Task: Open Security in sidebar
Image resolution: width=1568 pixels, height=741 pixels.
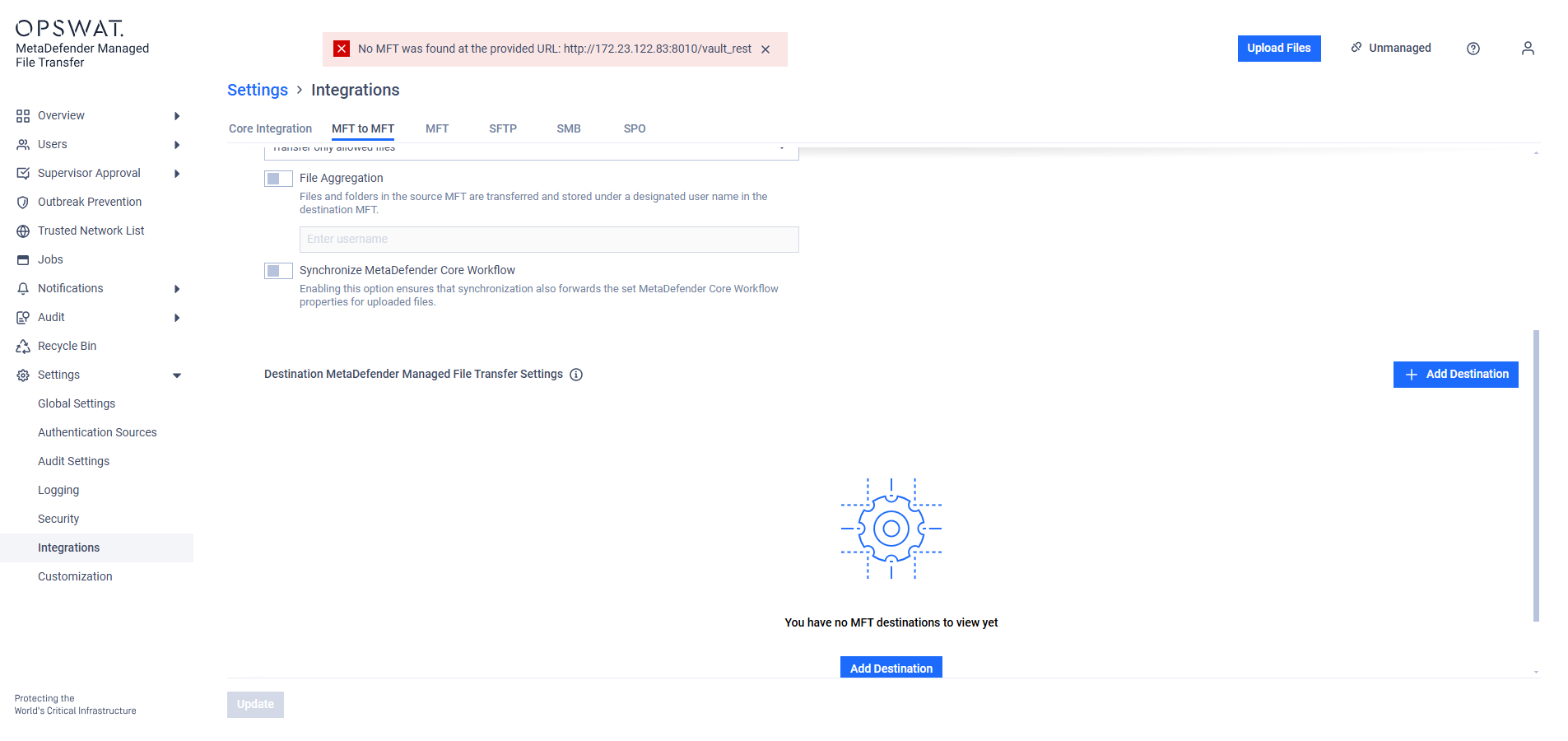Action: (58, 519)
